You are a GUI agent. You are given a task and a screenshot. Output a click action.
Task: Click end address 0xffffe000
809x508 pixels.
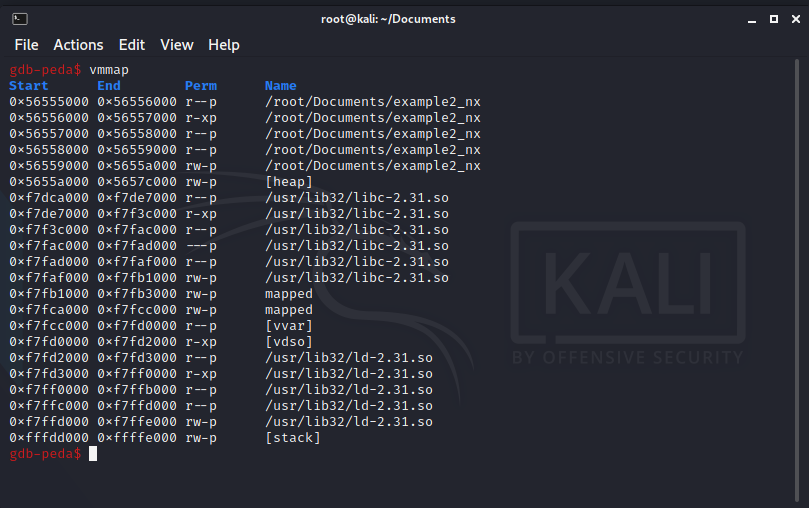[137, 437]
